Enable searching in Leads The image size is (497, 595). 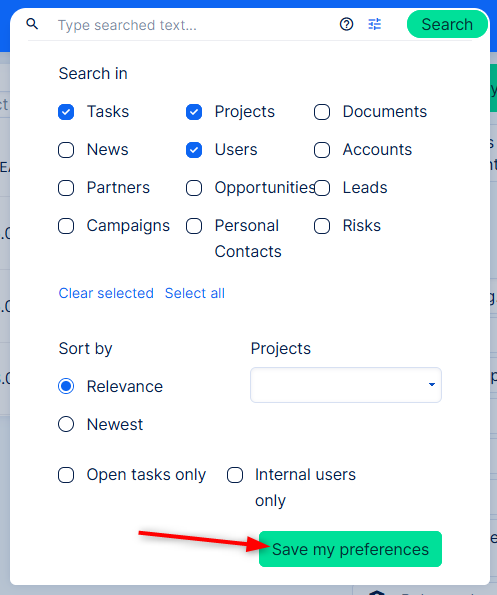(322, 188)
